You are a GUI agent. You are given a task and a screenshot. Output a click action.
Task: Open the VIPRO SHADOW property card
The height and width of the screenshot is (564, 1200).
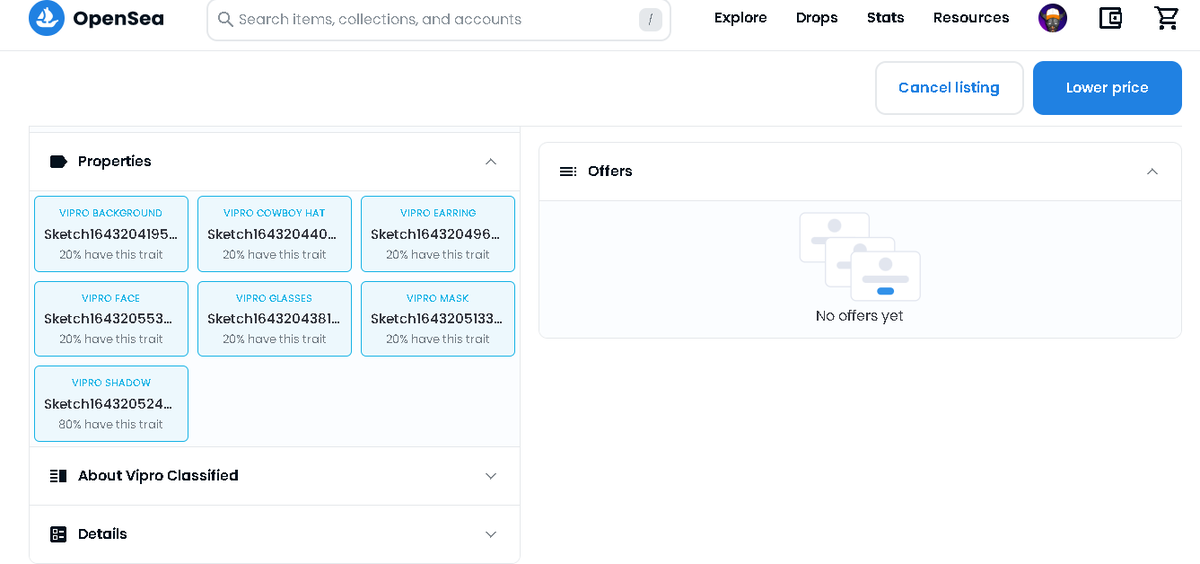pyautogui.click(x=111, y=404)
